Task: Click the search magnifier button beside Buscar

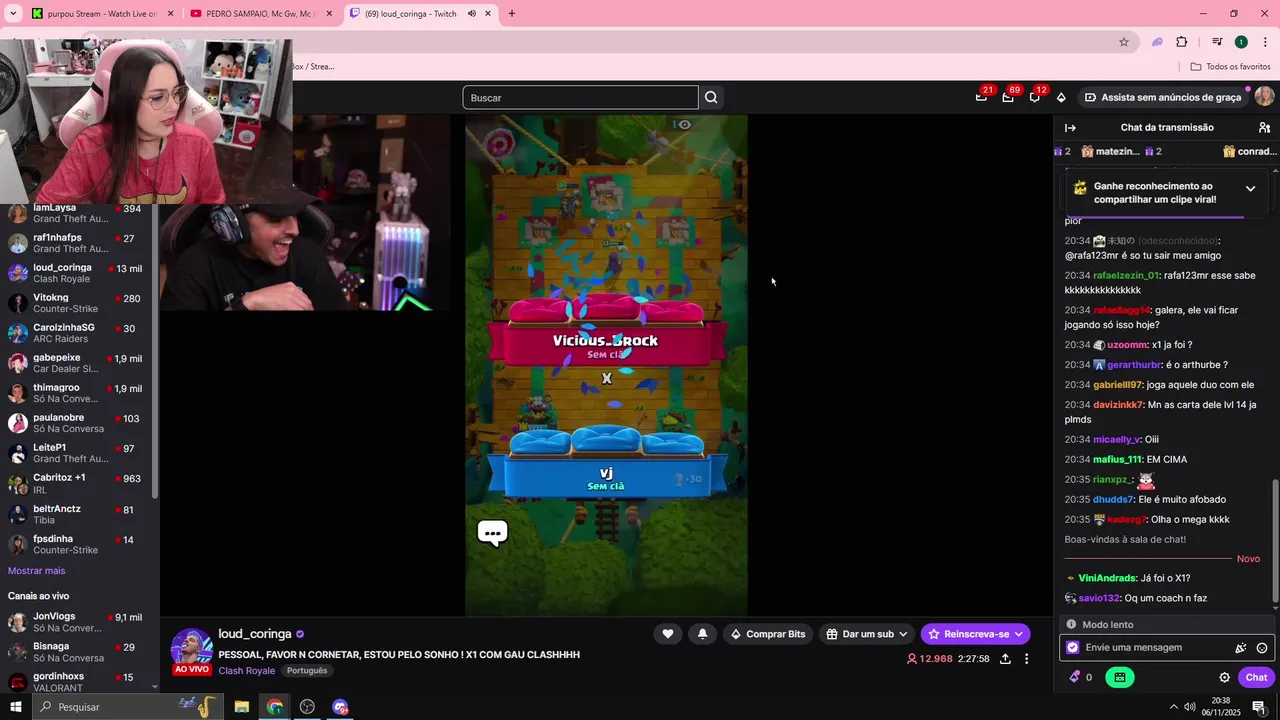Action: (x=711, y=97)
